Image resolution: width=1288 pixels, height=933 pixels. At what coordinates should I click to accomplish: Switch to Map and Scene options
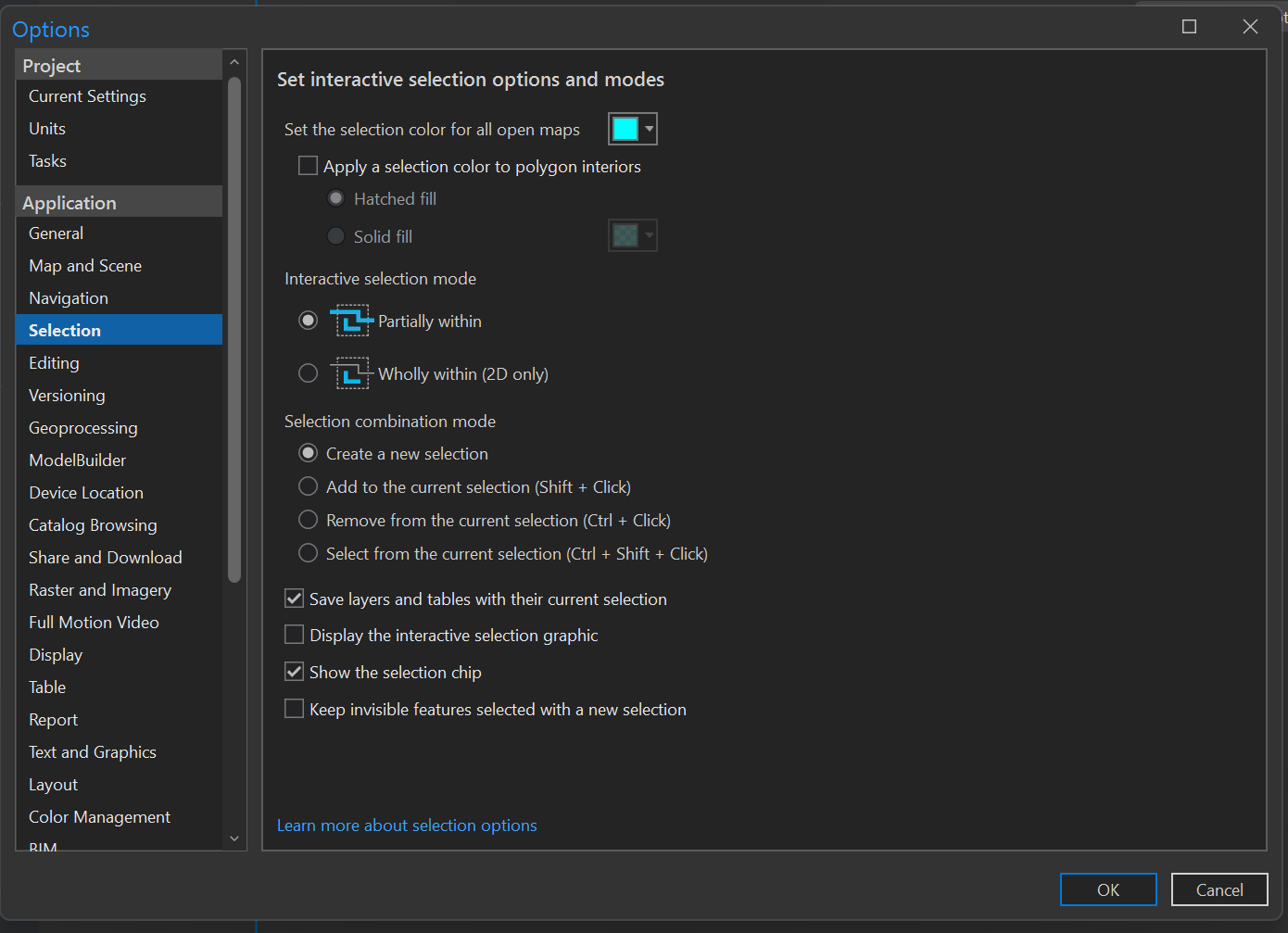[x=85, y=266]
